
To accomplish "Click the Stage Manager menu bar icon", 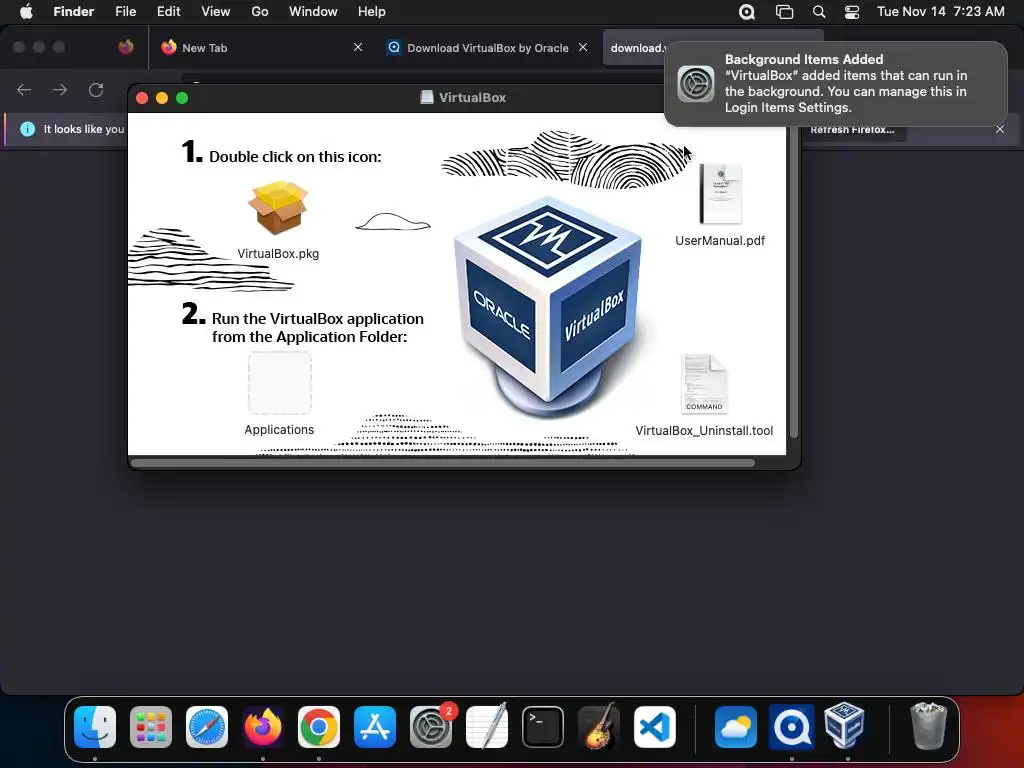I will [x=784, y=12].
